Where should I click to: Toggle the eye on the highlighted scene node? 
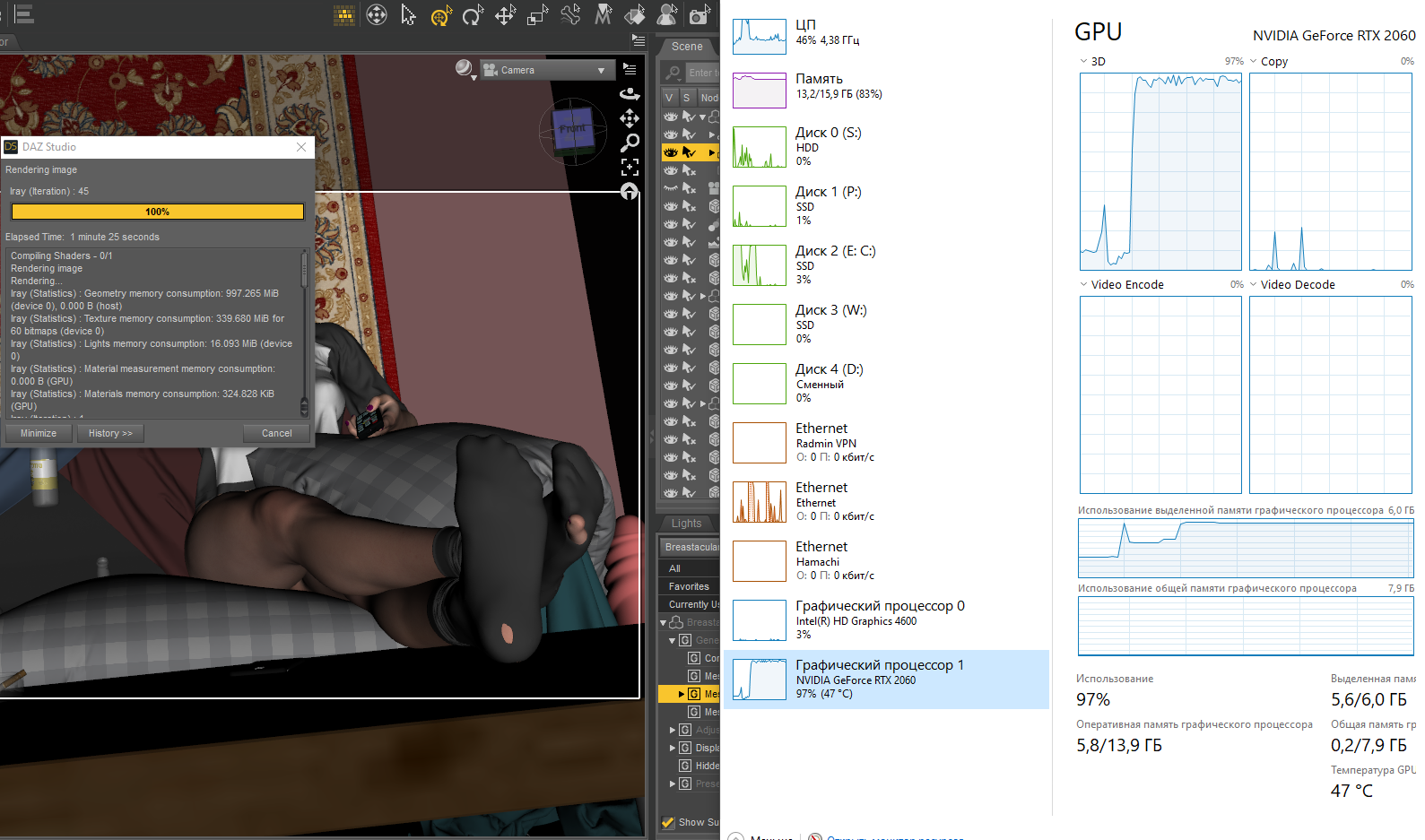[x=670, y=152]
